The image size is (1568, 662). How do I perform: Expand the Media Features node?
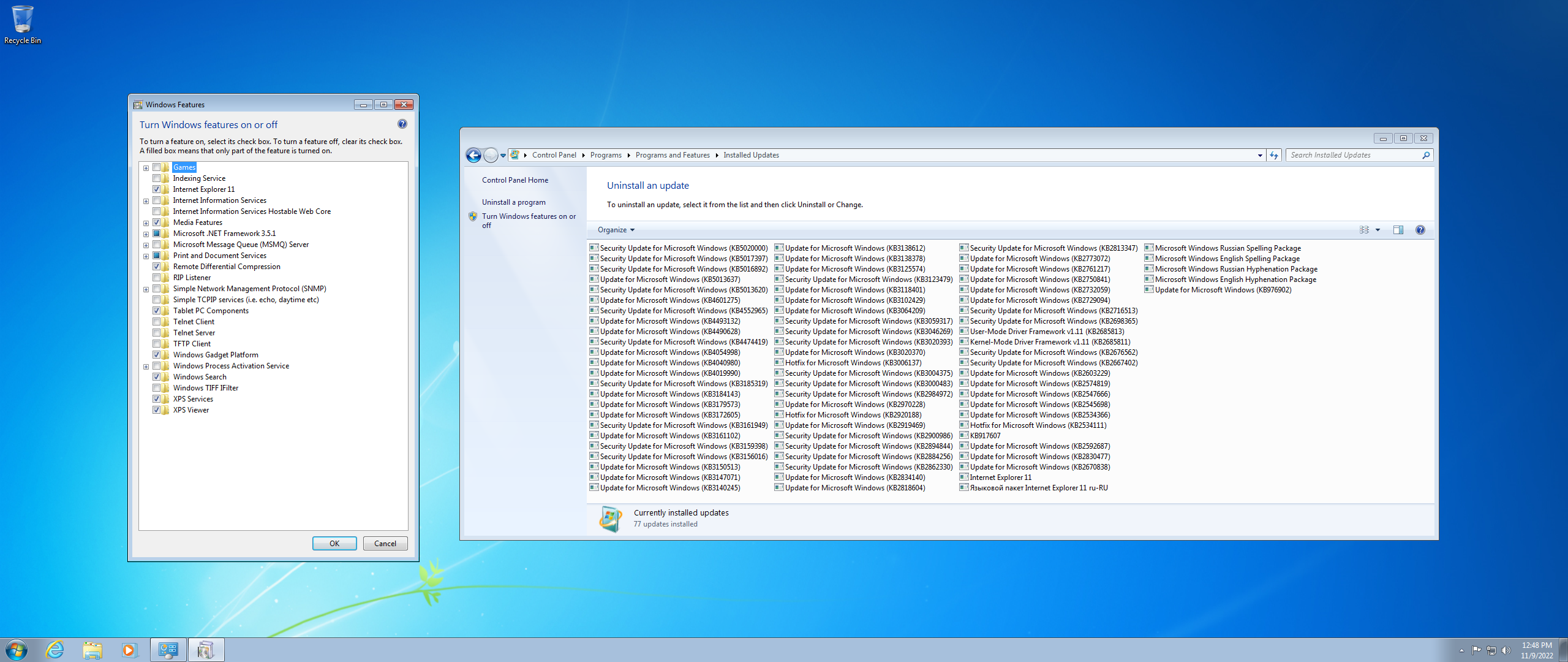(146, 223)
